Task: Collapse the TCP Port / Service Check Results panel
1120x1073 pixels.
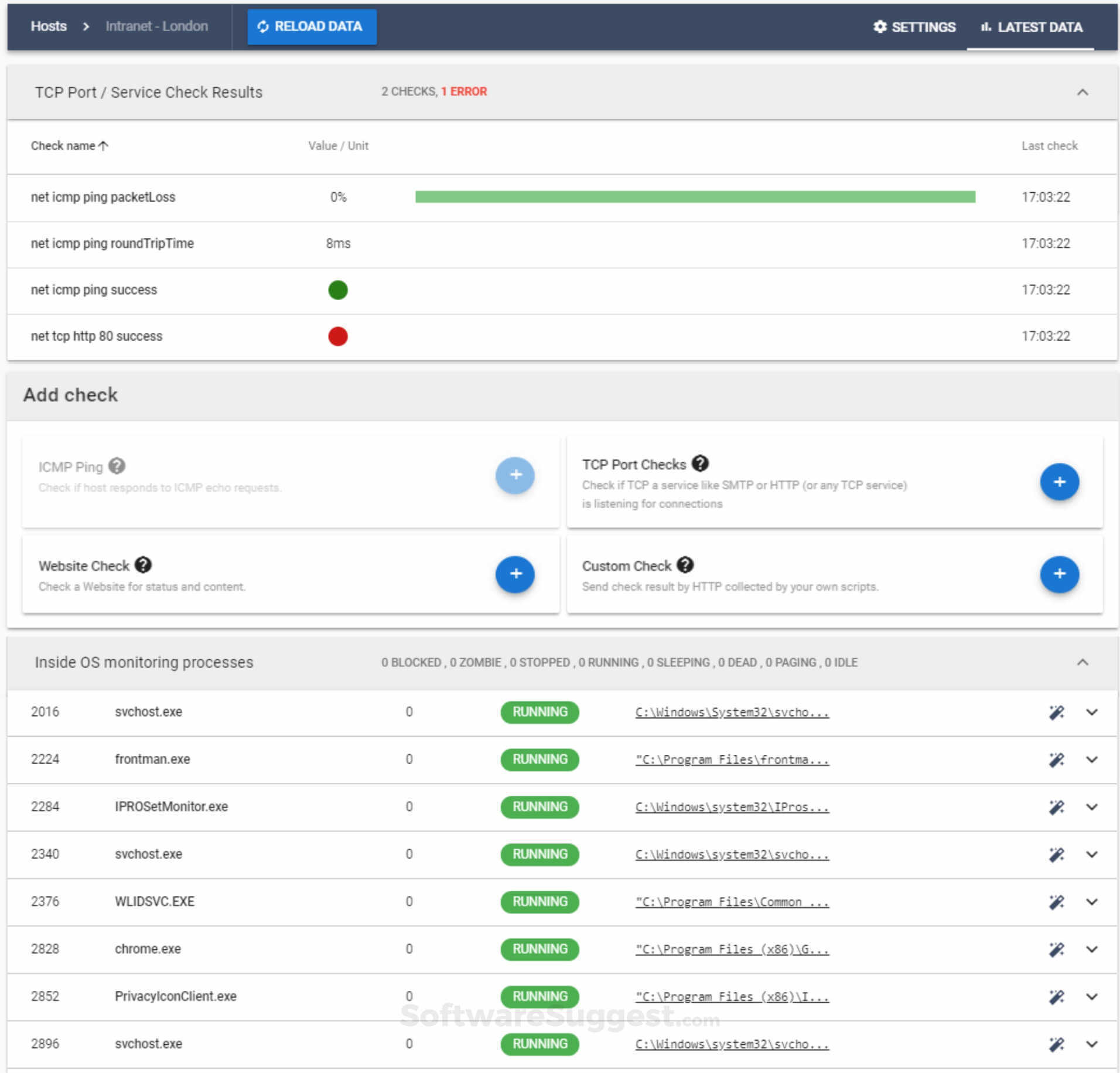Action: (1082, 92)
